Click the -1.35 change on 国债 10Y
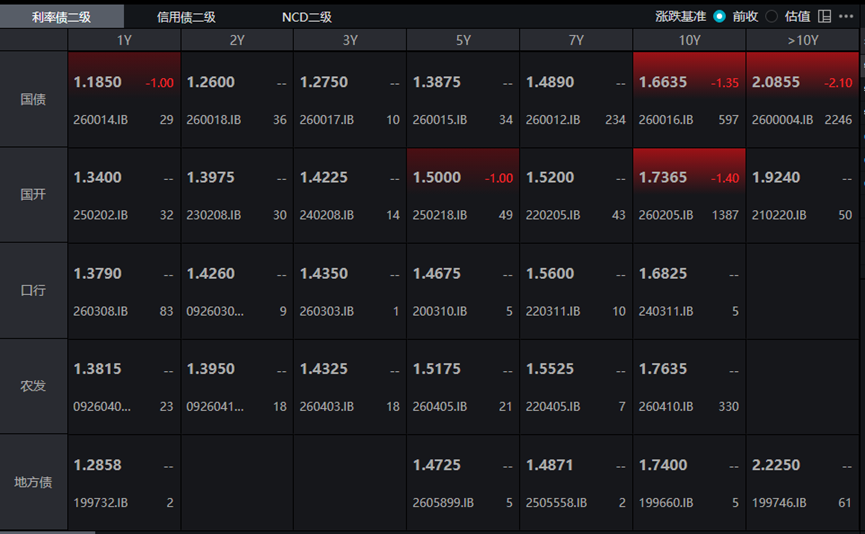 725,83
